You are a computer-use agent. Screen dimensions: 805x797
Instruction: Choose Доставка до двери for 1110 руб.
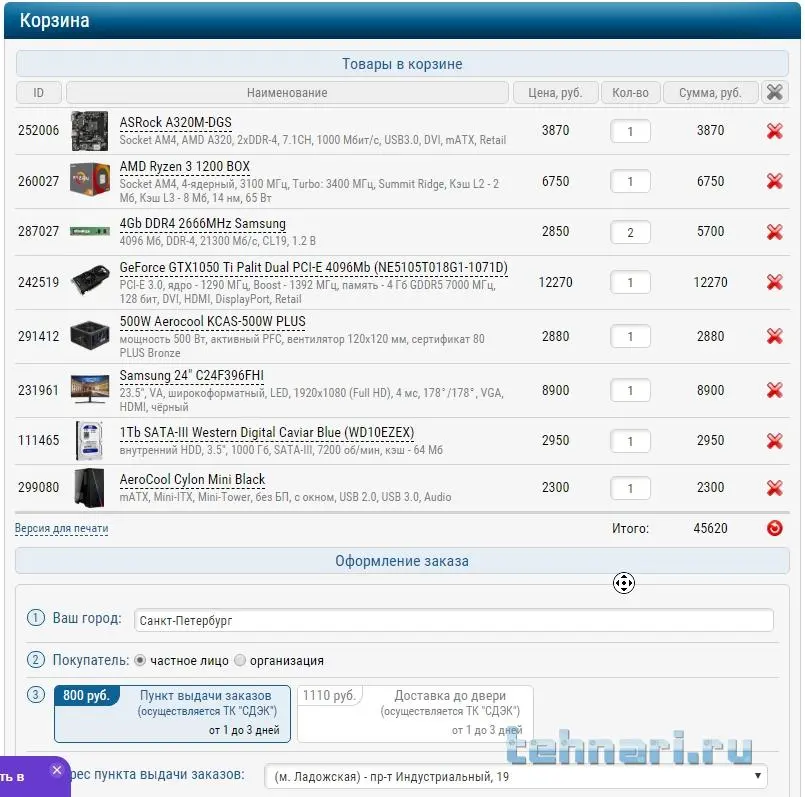click(415, 714)
